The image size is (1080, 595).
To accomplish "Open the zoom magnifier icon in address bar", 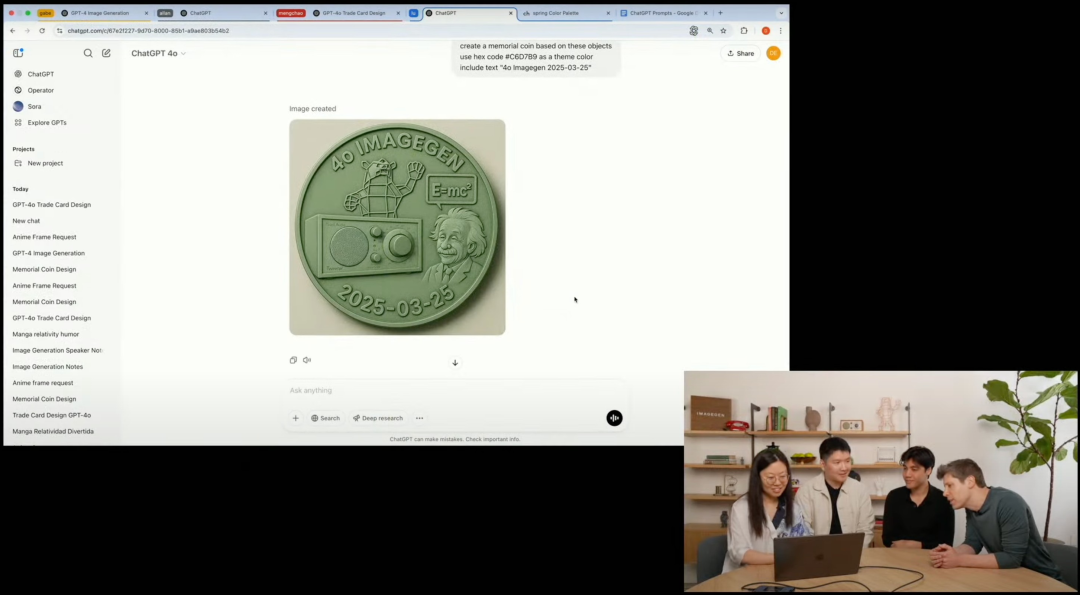I will tap(709, 31).
